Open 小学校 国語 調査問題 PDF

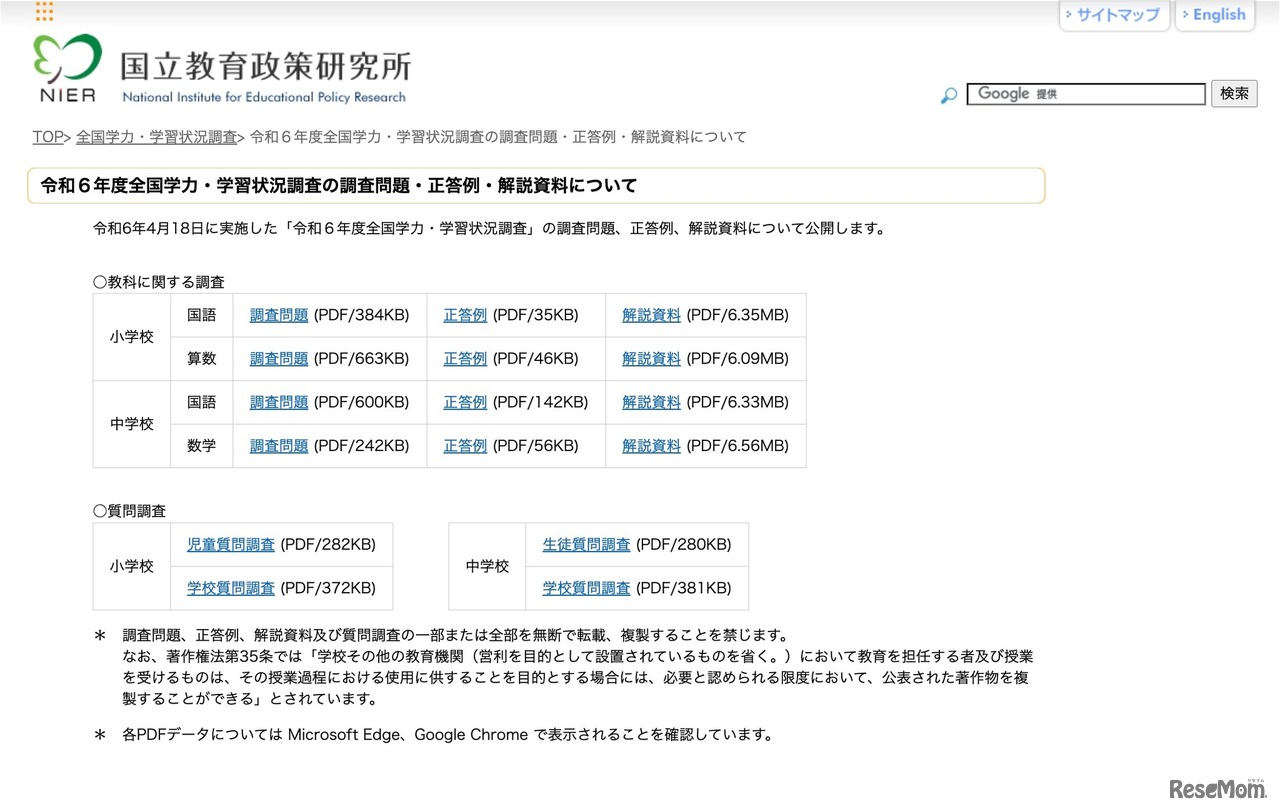[278, 314]
